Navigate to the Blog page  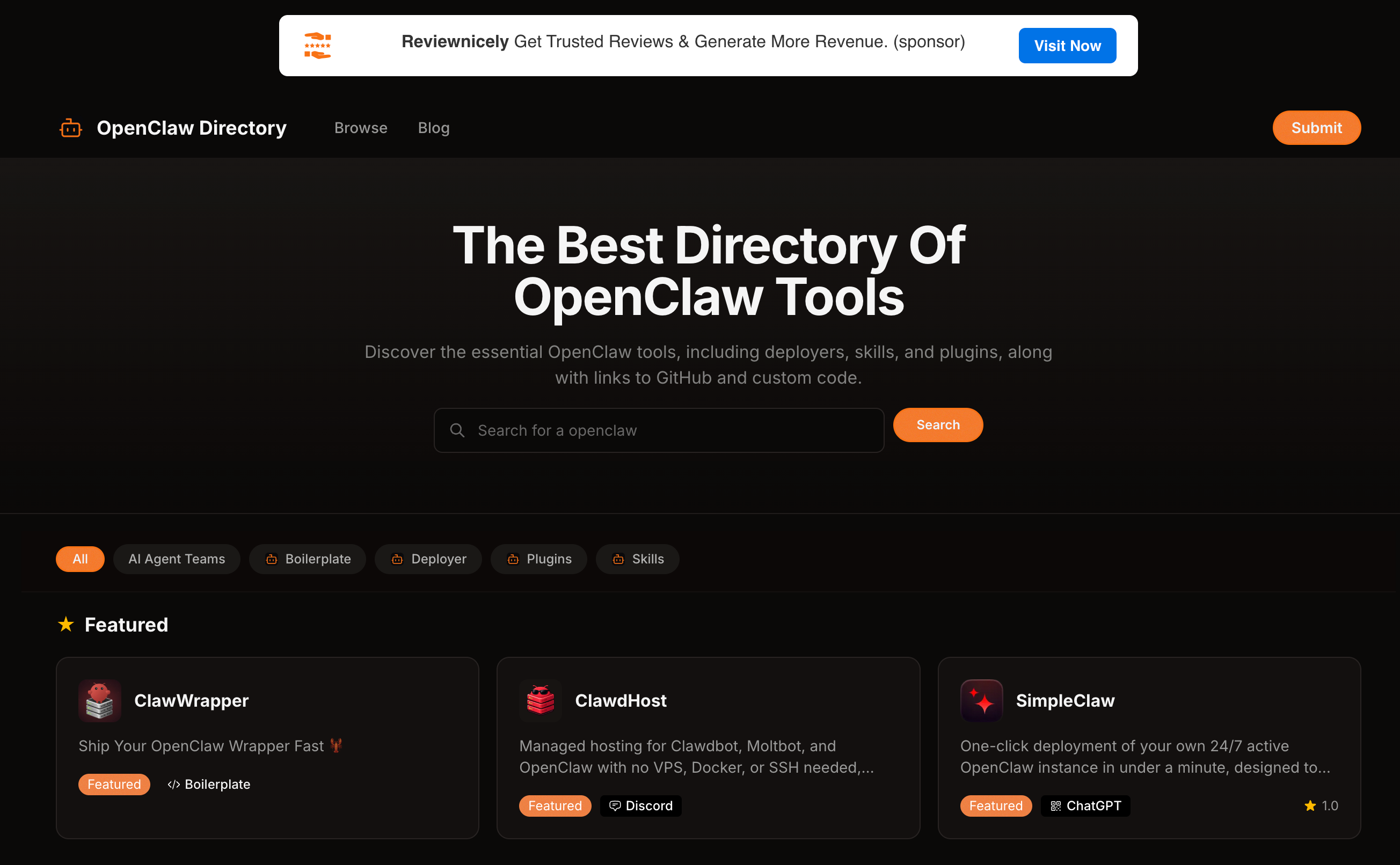pyautogui.click(x=433, y=128)
